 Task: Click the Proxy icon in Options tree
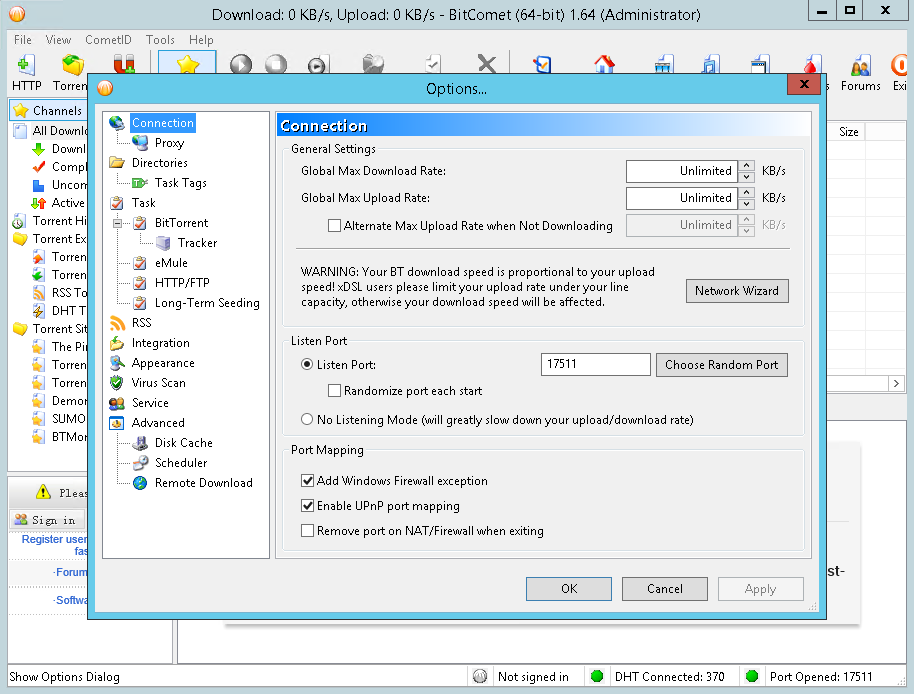pyautogui.click(x=140, y=143)
